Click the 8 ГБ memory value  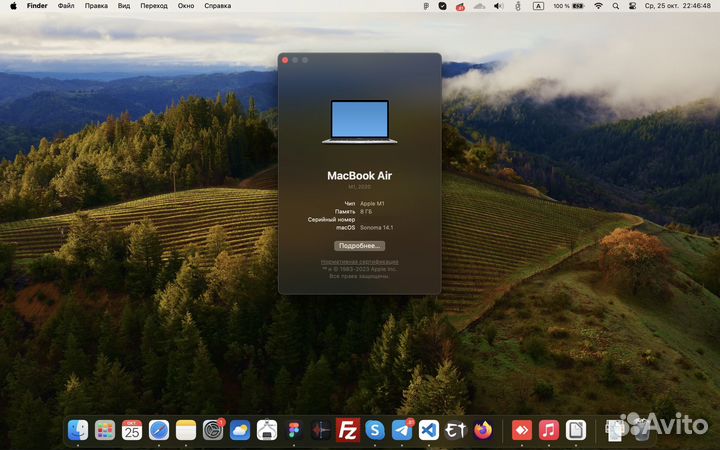tap(366, 212)
